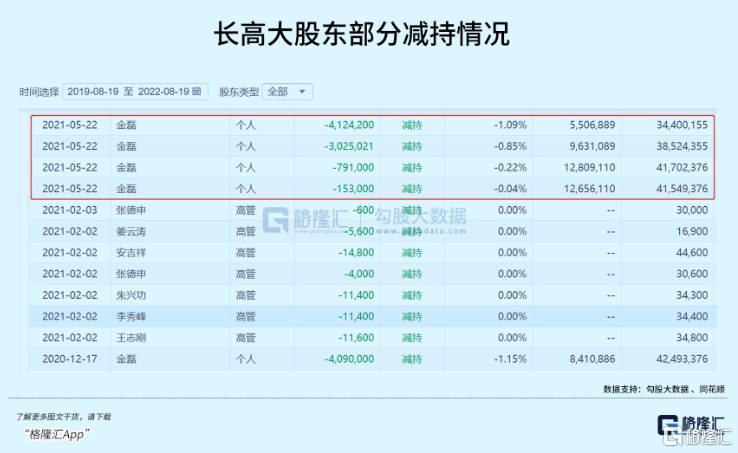Click the “格隆汇App” download text
Screen dimensions: 738x453
(57, 434)
